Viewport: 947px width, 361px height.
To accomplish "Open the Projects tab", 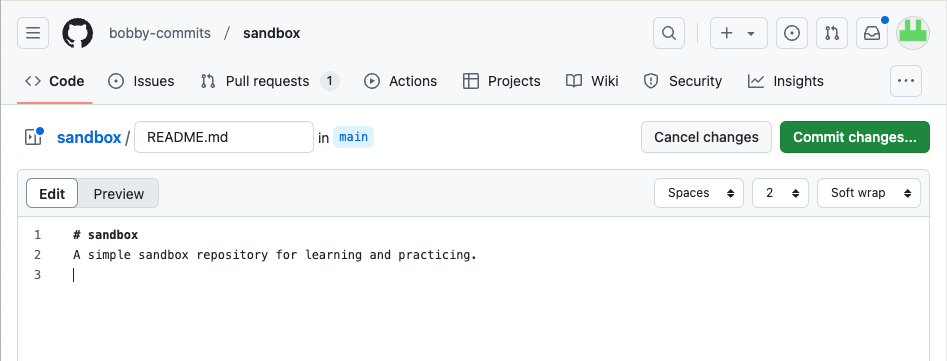I will [x=501, y=81].
